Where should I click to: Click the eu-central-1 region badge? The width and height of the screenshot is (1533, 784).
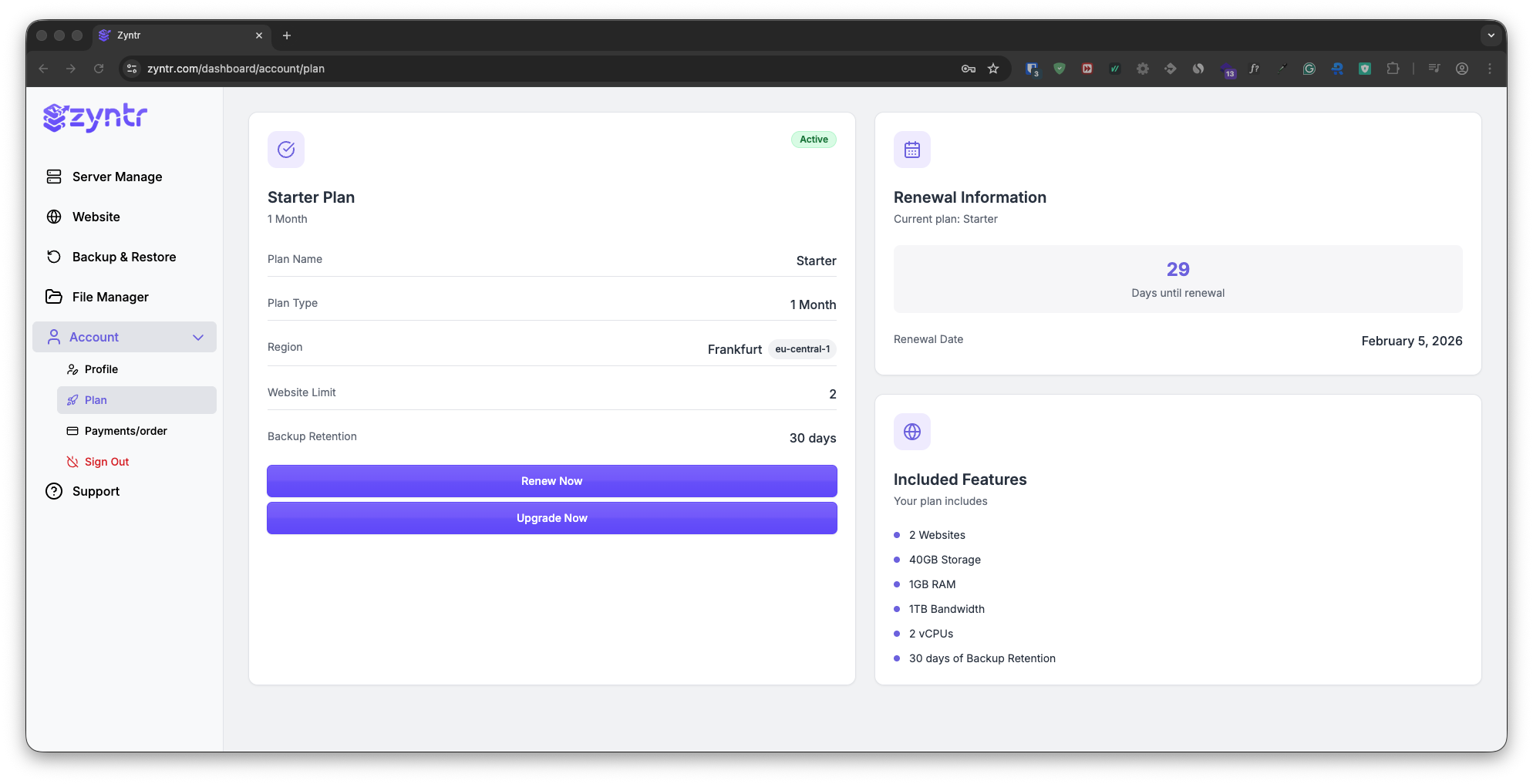(x=803, y=349)
